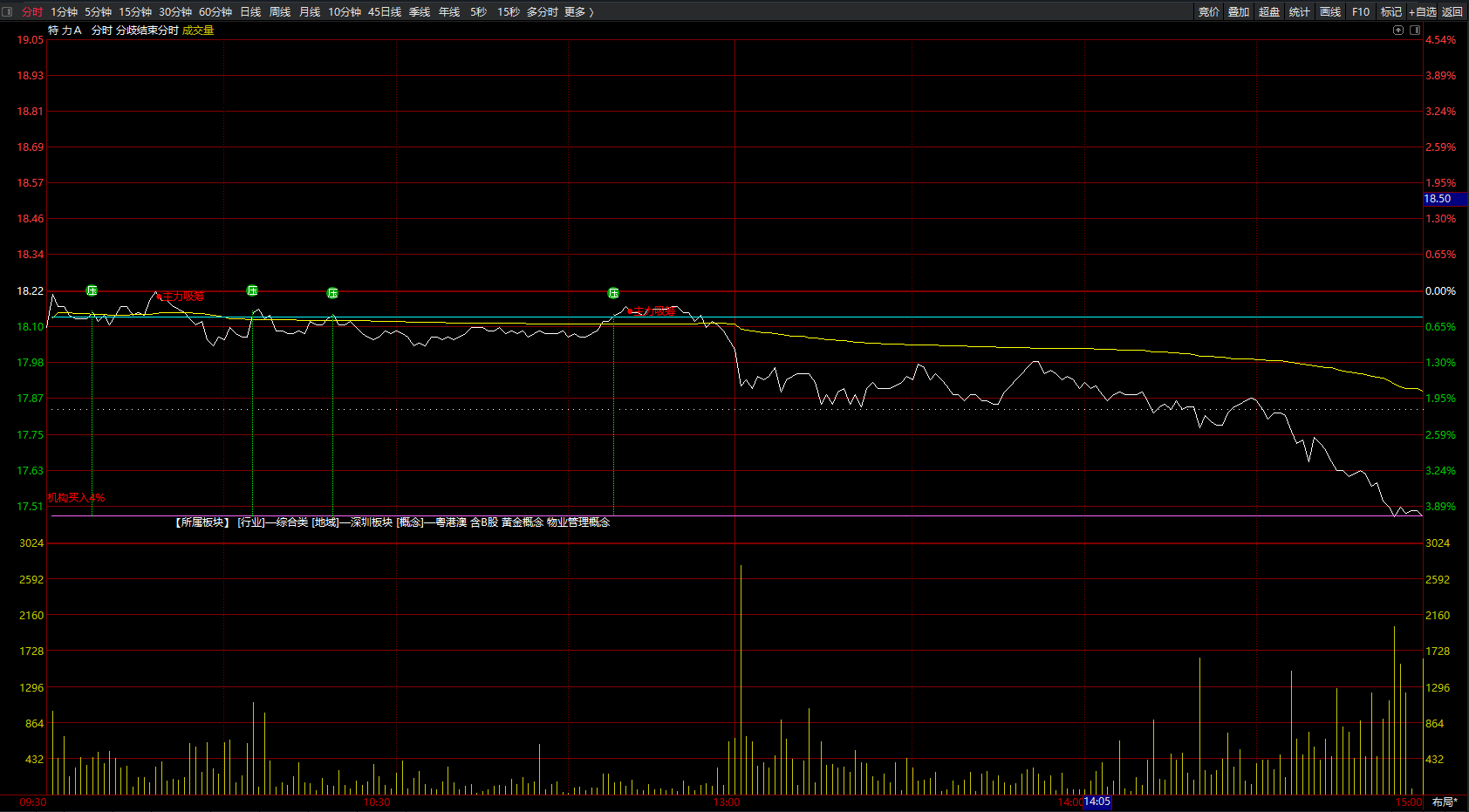The width and height of the screenshot is (1469, 812).
Task: Click the fourth green 压 marker near 11:15
Action: click(x=613, y=293)
